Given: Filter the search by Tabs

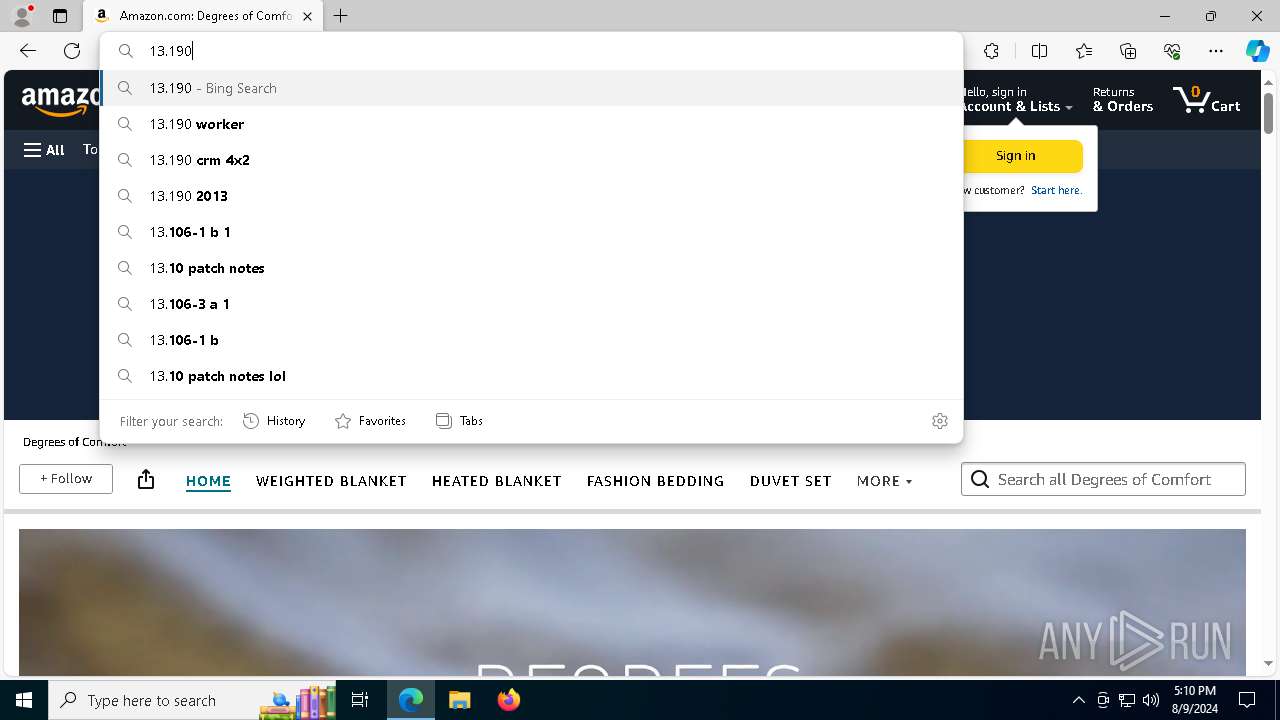Looking at the screenshot, I should pyautogui.click(x=459, y=421).
